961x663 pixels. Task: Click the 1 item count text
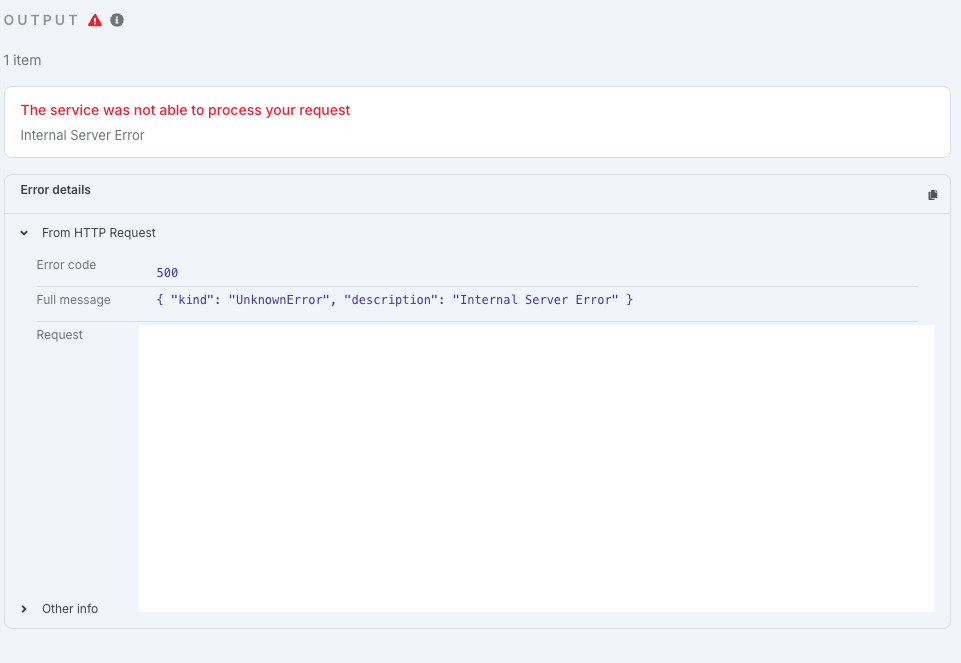[x=23, y=60]
